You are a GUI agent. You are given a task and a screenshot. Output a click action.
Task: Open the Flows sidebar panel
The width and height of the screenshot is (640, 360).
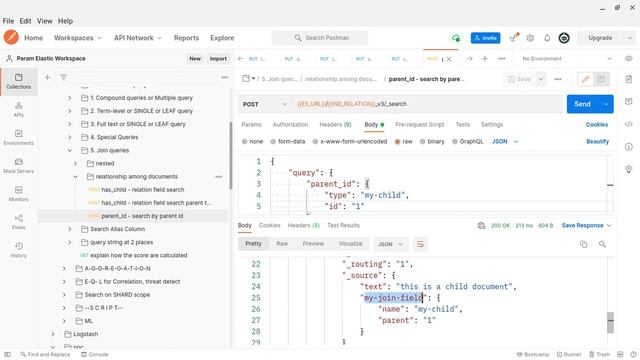[x=18, y=222]
